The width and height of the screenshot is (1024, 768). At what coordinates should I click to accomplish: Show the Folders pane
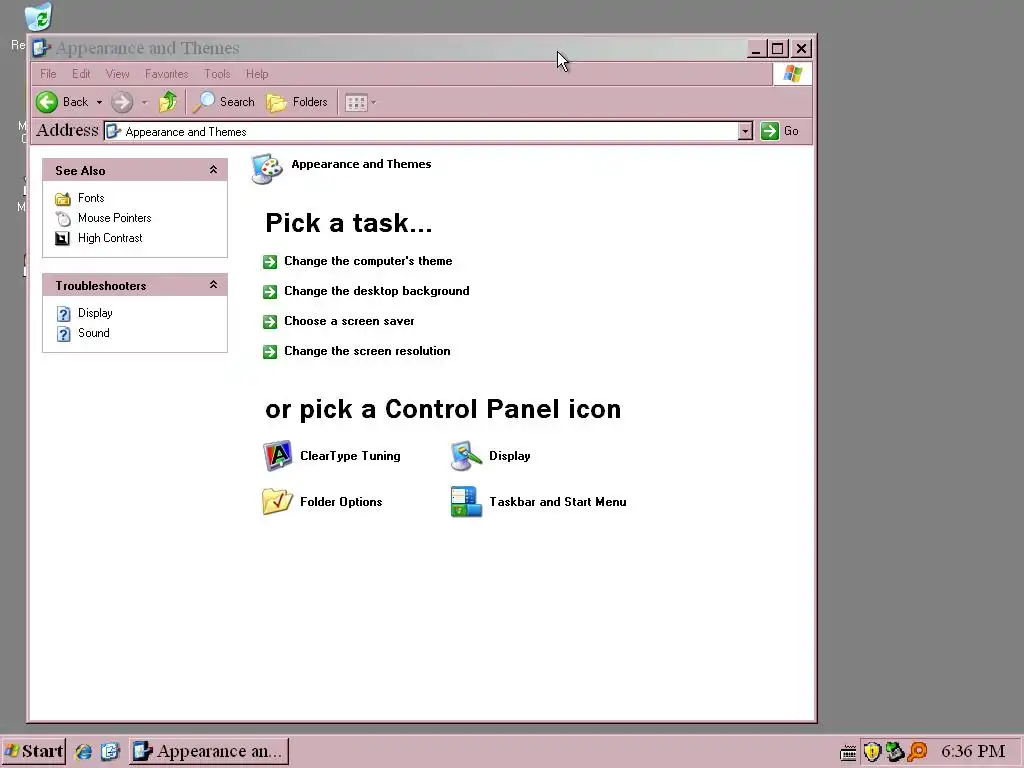(x=297, y=102)
